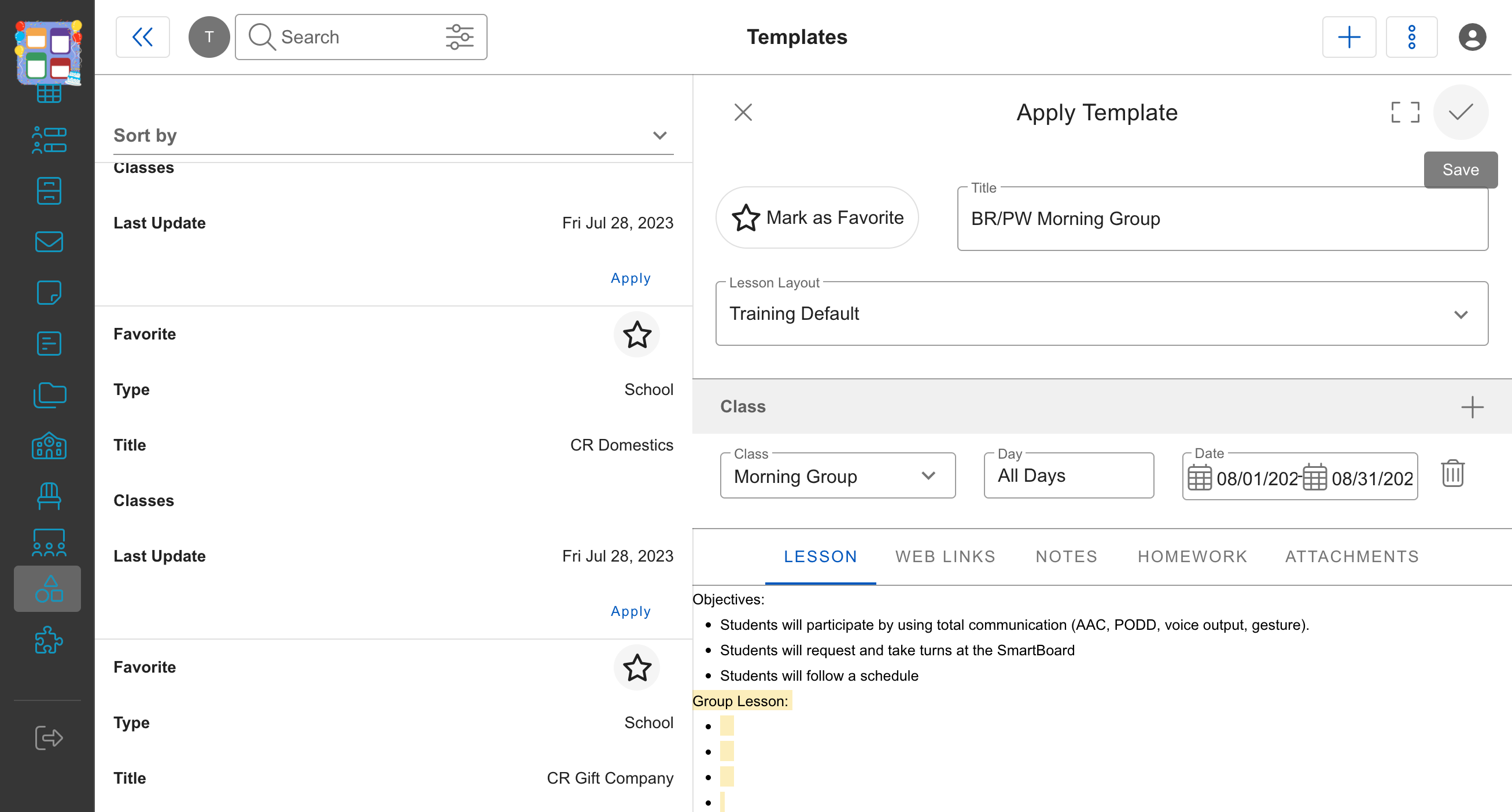Toggle Mark as Favorite

click(x=817, y=217)
